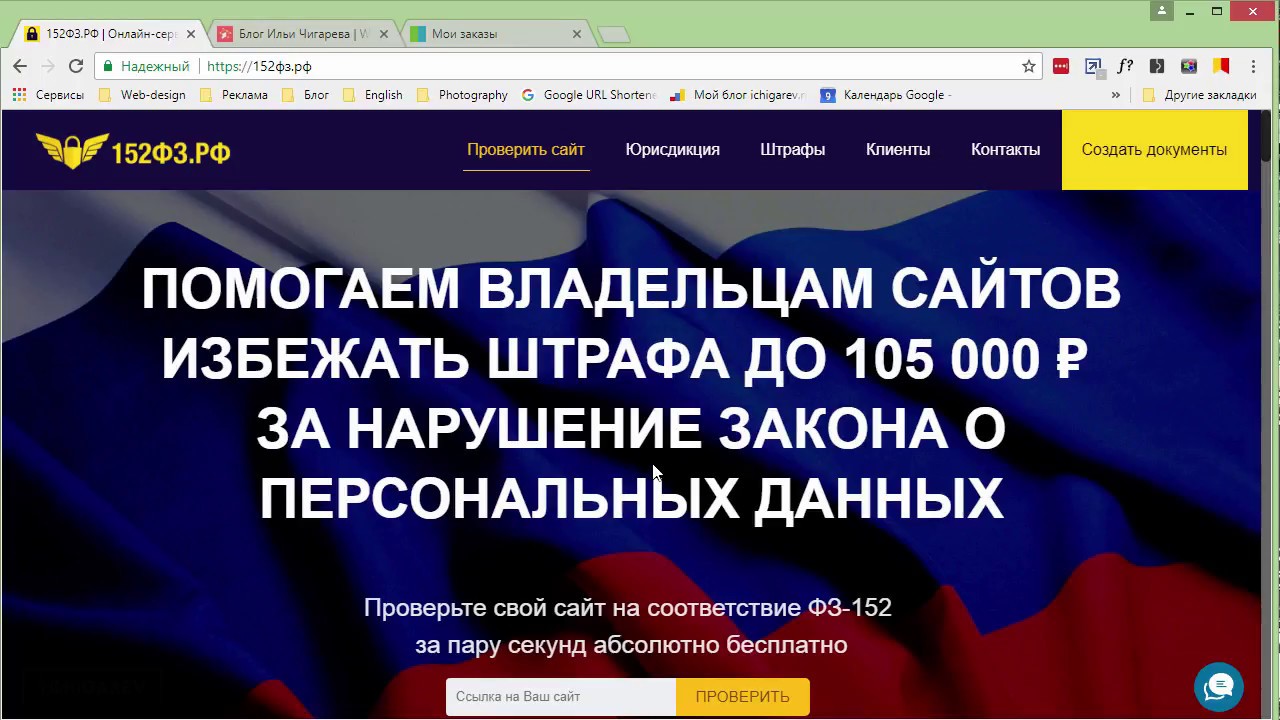Screen dimensions: 1280x720
Task: Click the browser Back arrow
Action: pos(20,66)
